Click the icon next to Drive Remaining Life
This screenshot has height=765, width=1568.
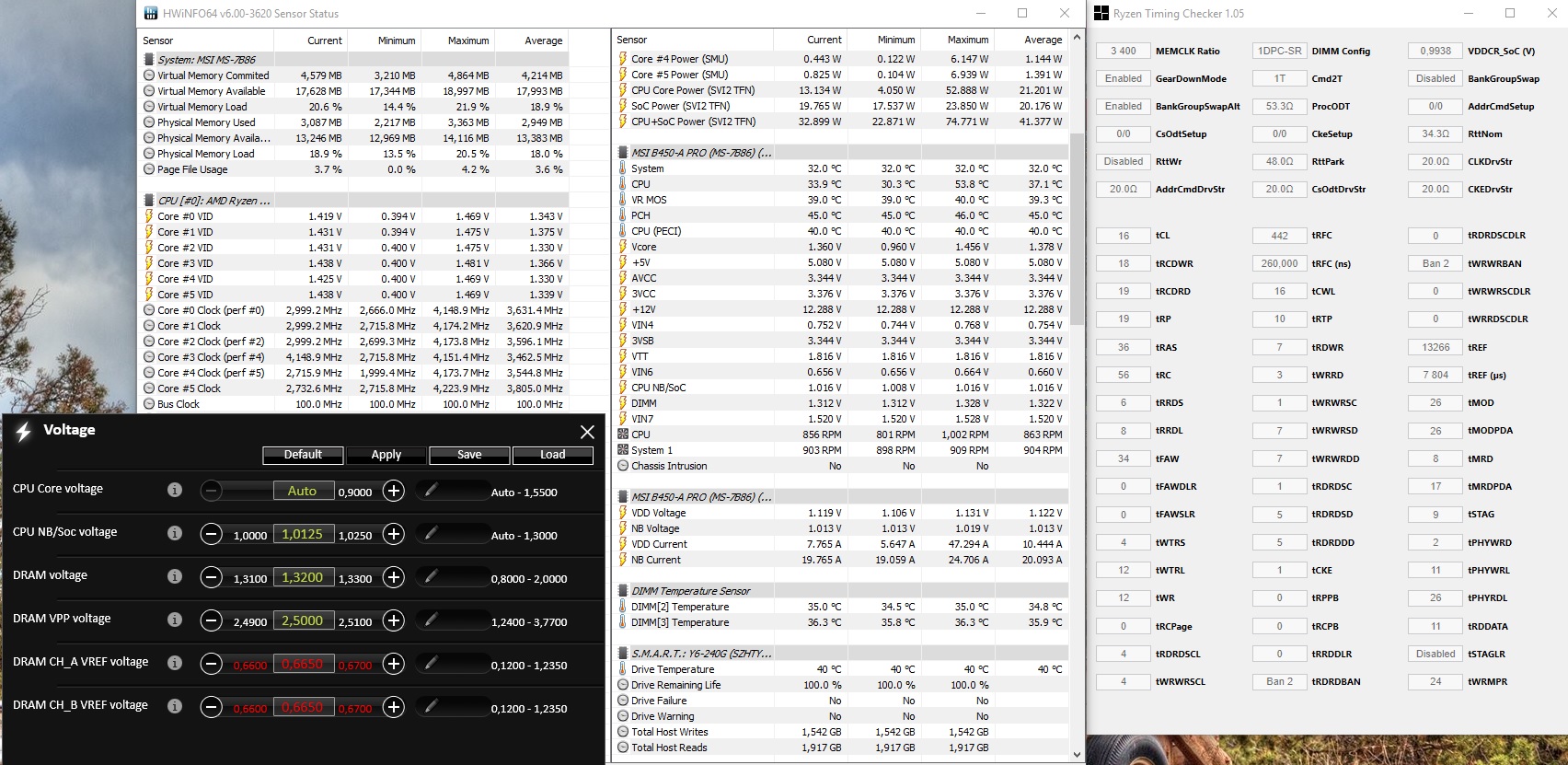coord(623,685)
